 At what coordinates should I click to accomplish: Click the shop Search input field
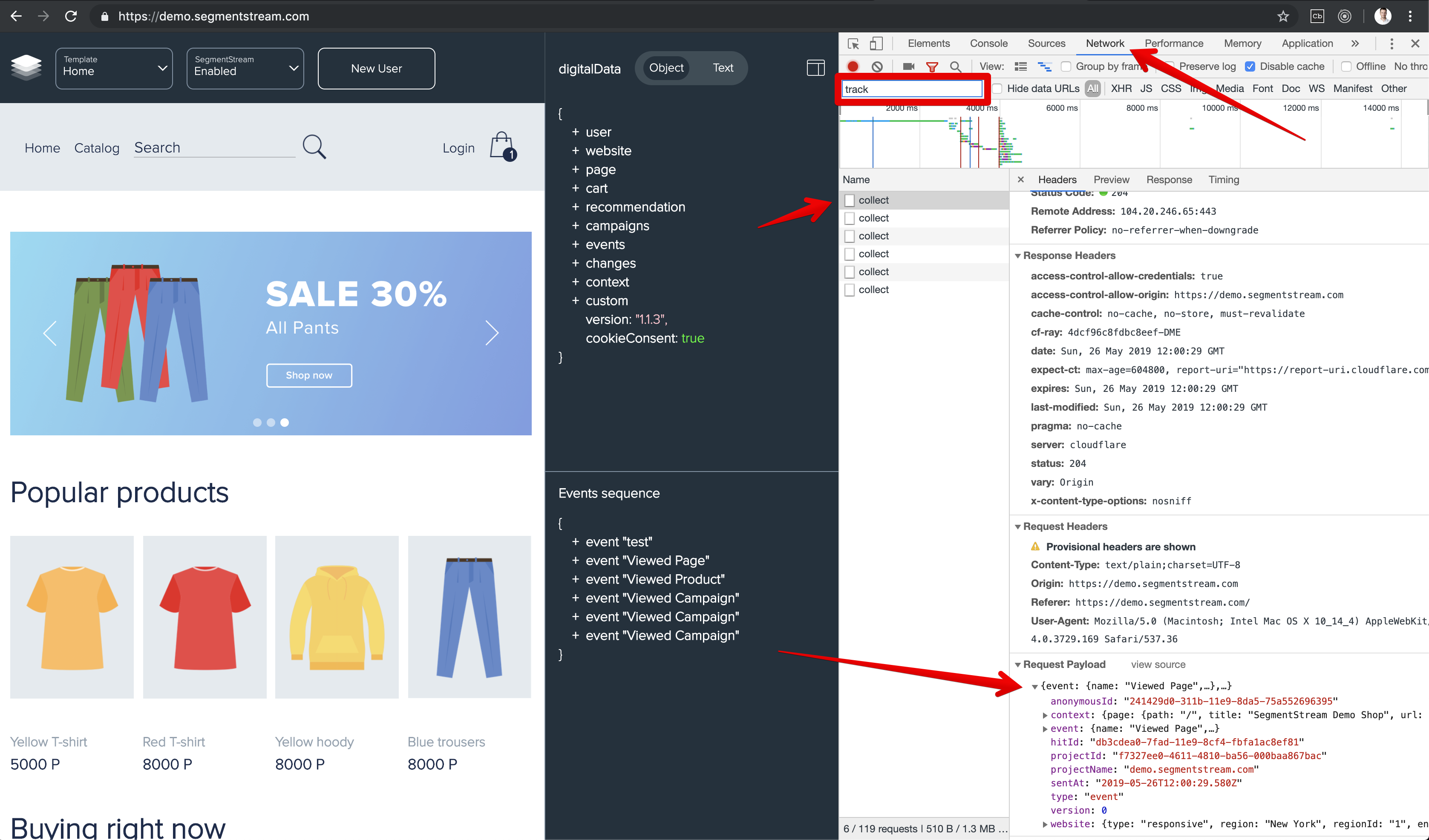pyautogui.click(x=214, y=147)
